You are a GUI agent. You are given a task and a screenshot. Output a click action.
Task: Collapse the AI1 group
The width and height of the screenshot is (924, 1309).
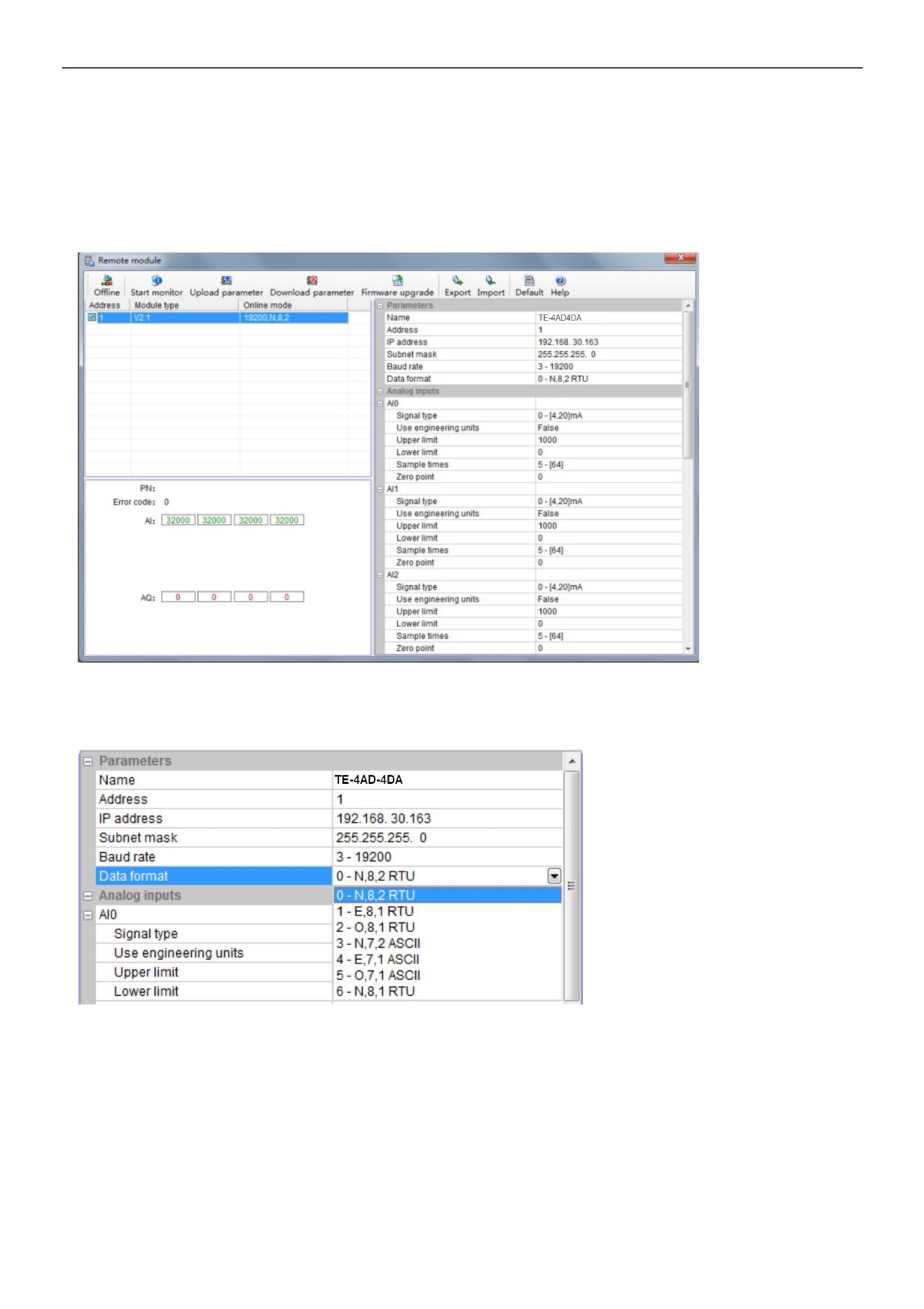coord(380,489)
